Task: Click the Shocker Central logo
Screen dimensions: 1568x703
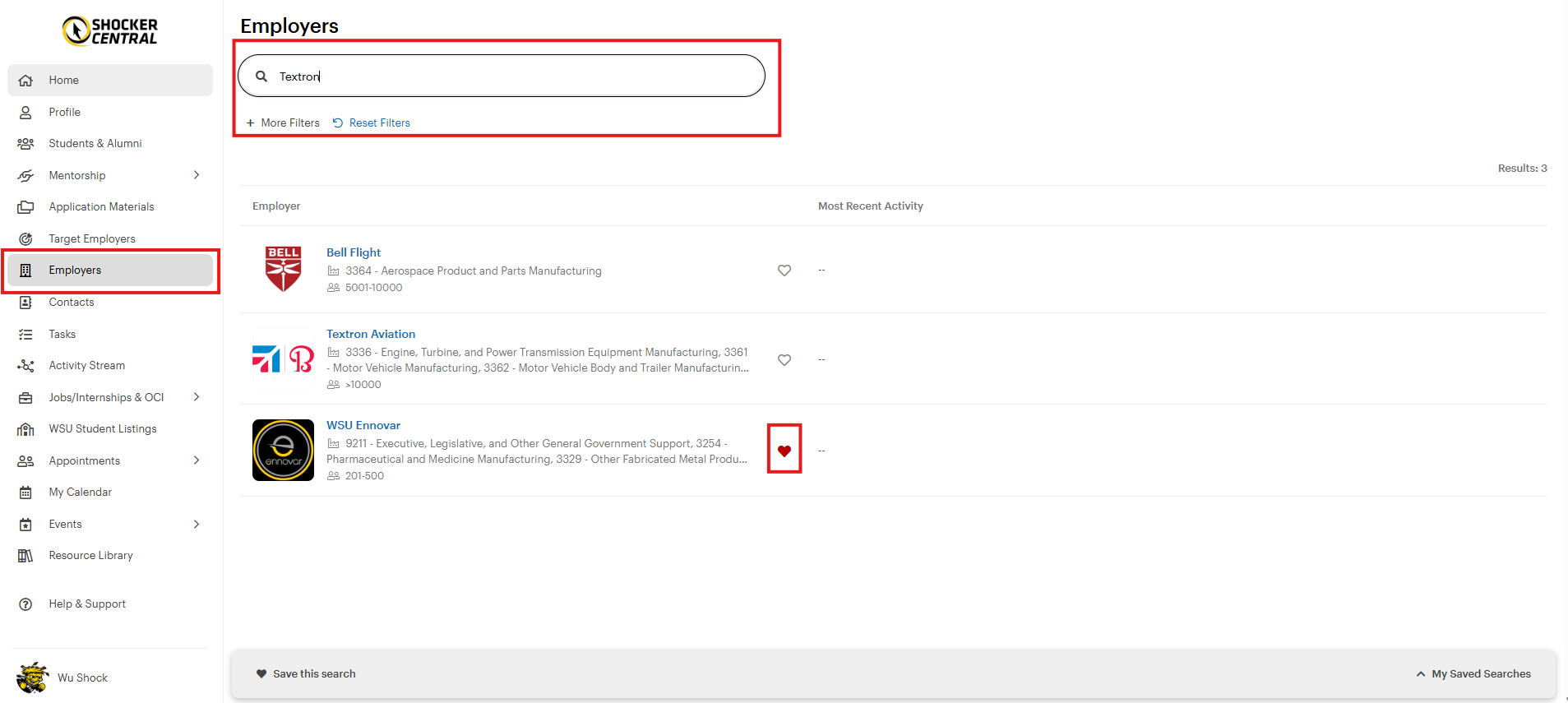Action: coord(110,31)
